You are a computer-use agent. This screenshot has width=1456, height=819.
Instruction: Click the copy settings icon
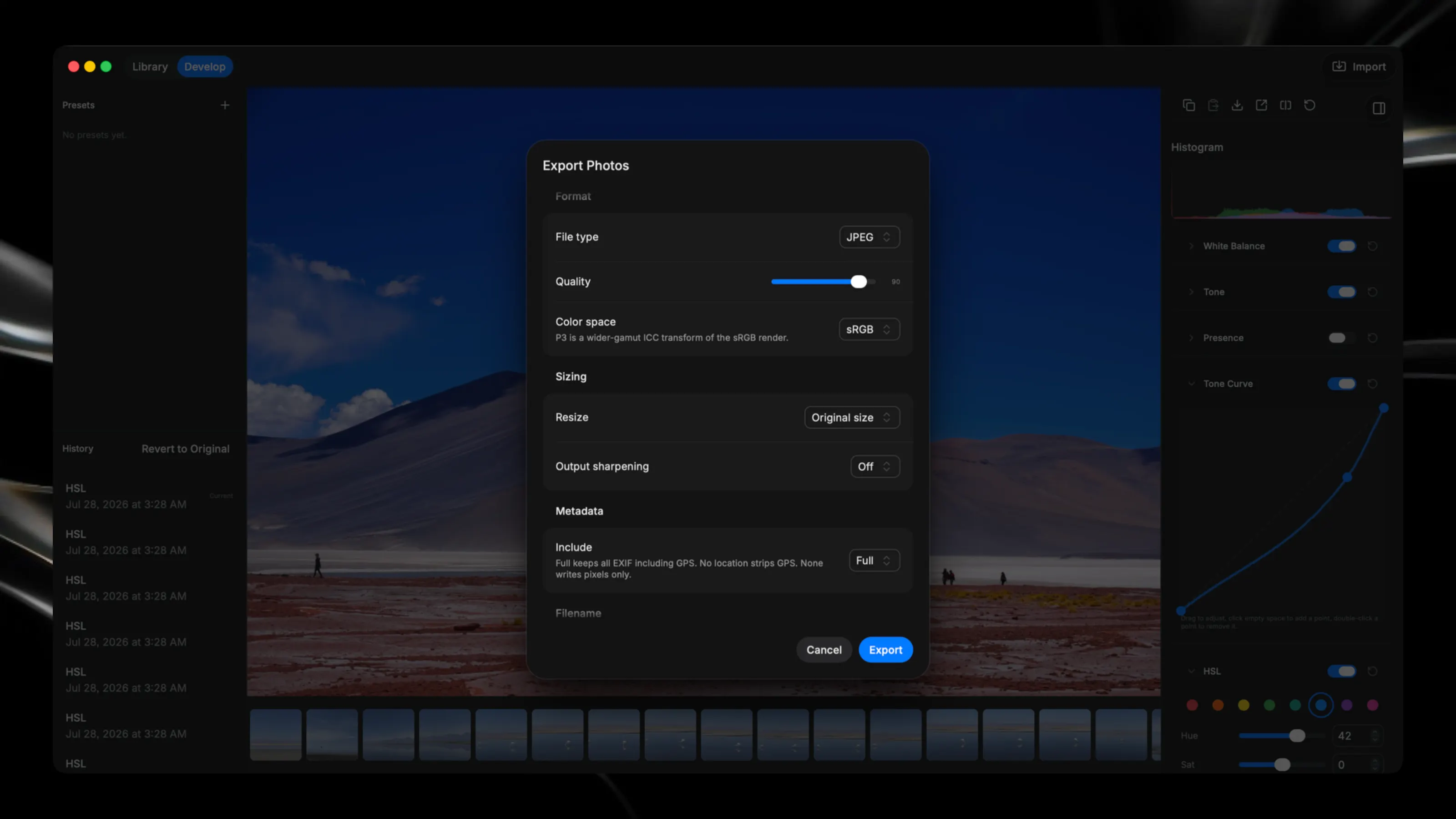(1188, 105)
